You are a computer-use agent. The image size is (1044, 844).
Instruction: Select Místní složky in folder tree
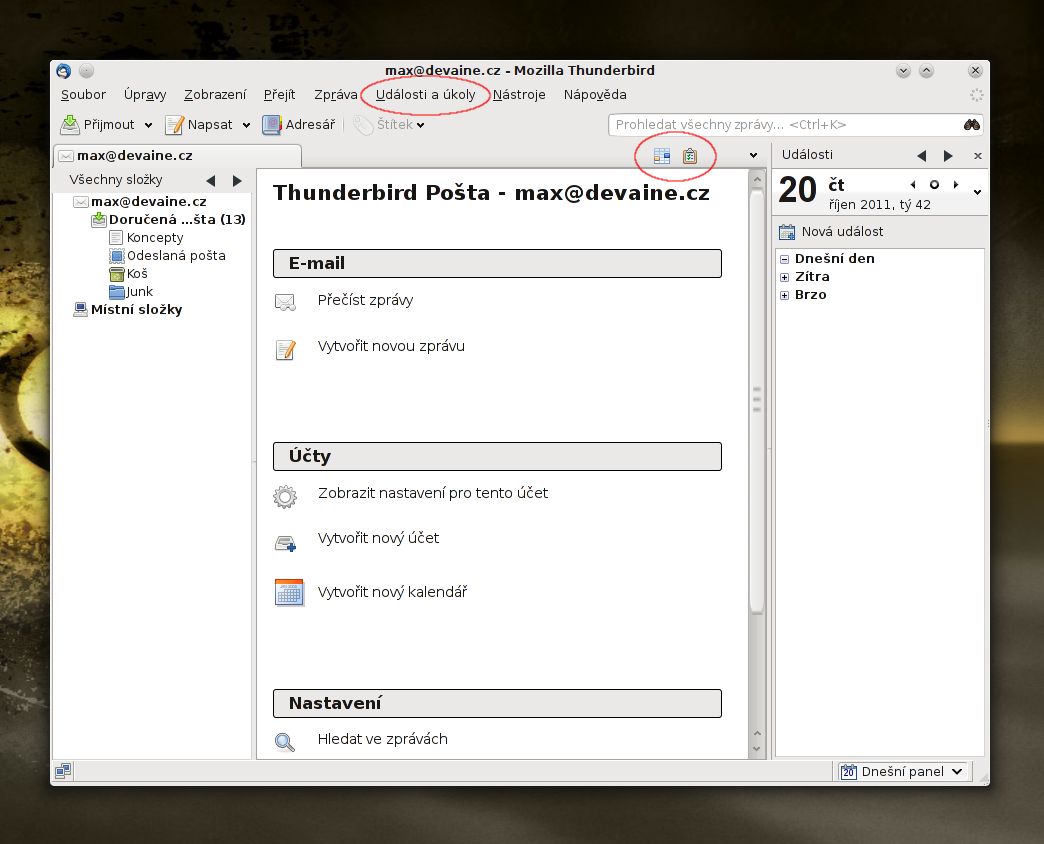(x=136, y=310)
